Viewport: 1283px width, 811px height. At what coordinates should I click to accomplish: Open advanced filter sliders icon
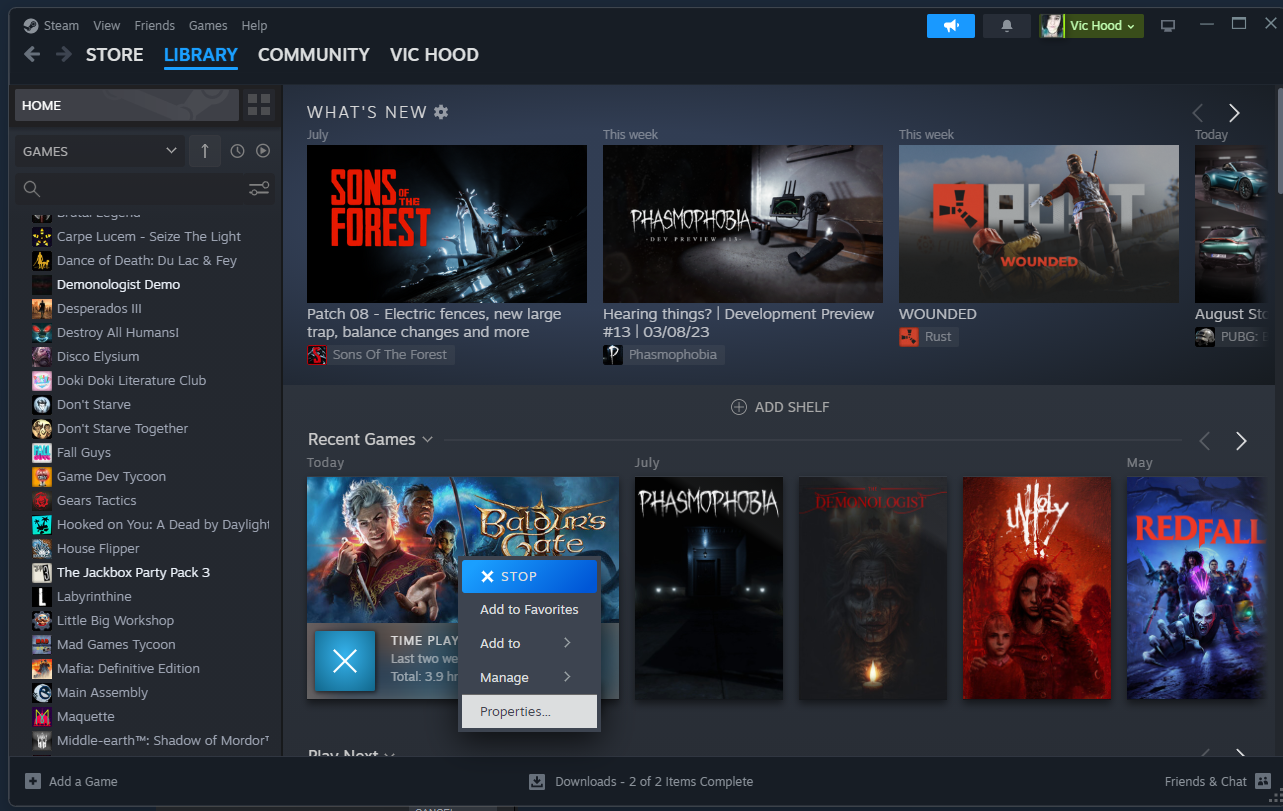tap(259, 189)
